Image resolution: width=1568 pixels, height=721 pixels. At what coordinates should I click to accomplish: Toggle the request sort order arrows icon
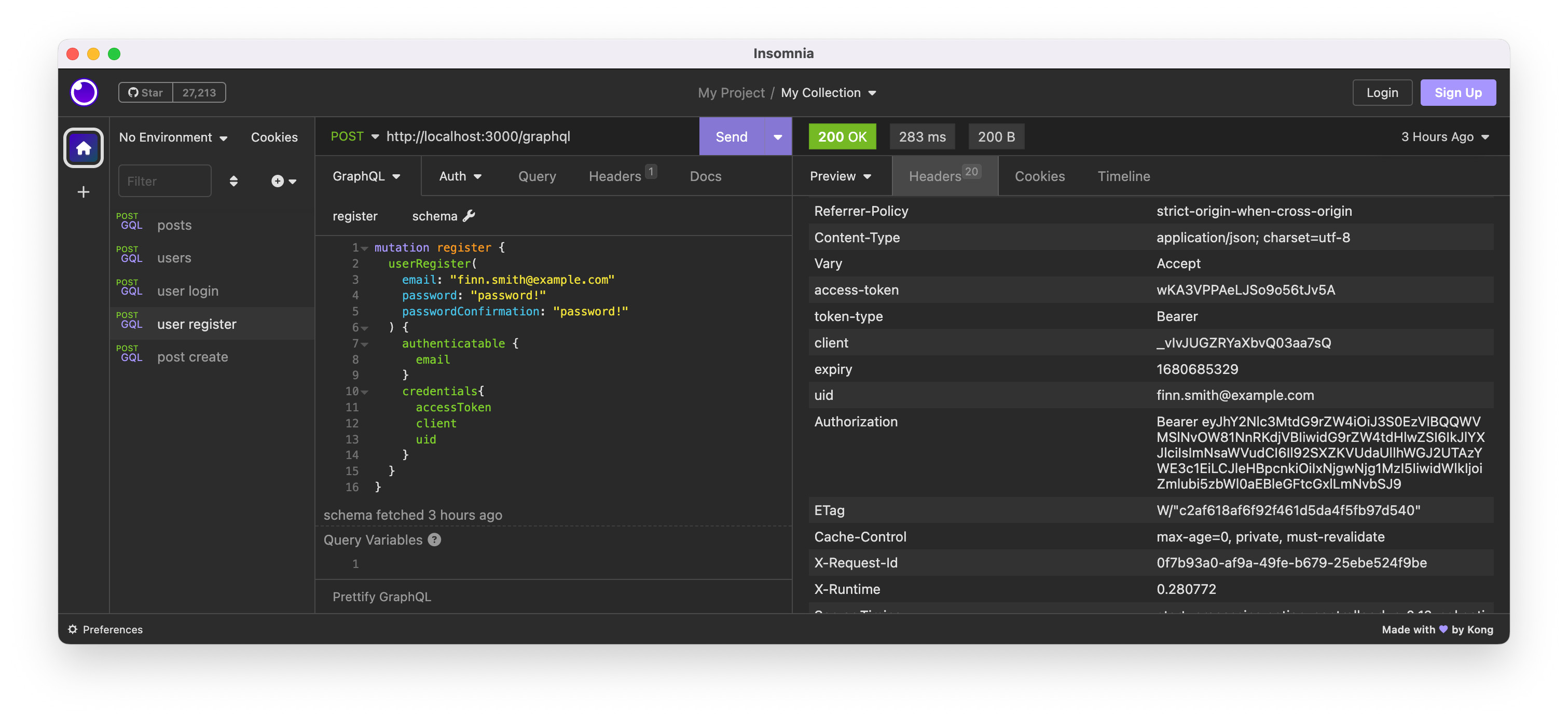point(233,181)
